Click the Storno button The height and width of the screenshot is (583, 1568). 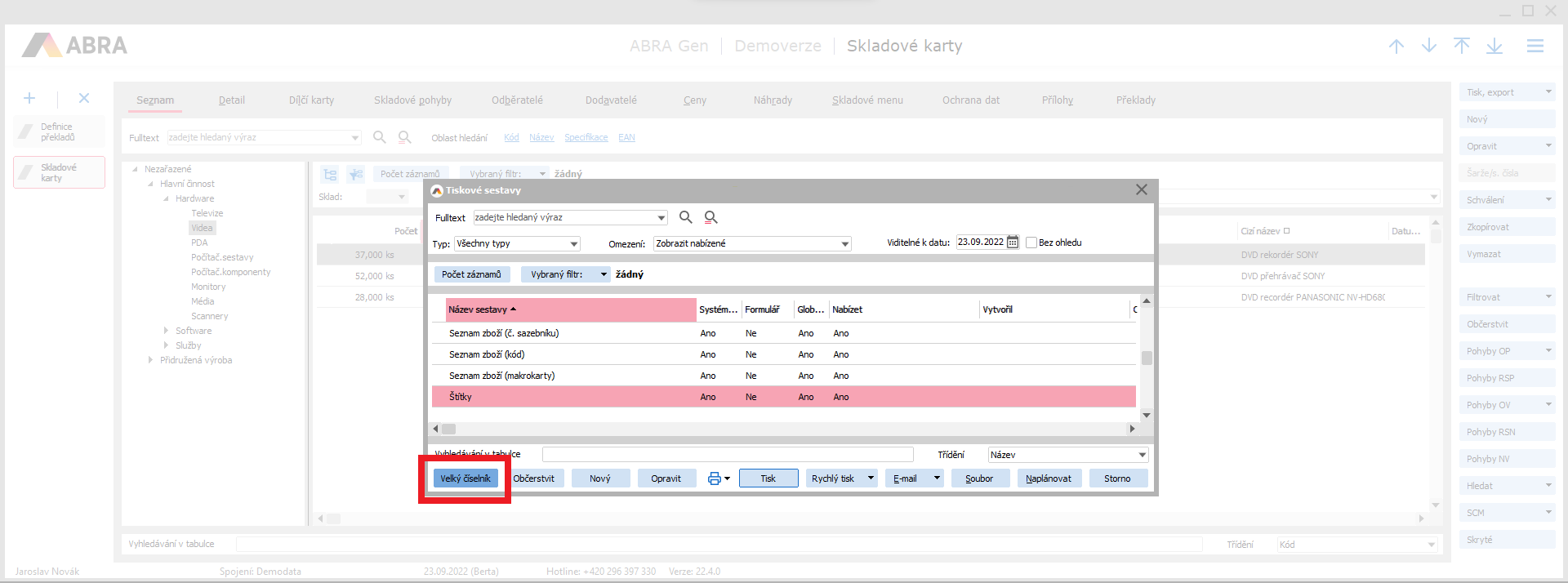point(1117,478)
